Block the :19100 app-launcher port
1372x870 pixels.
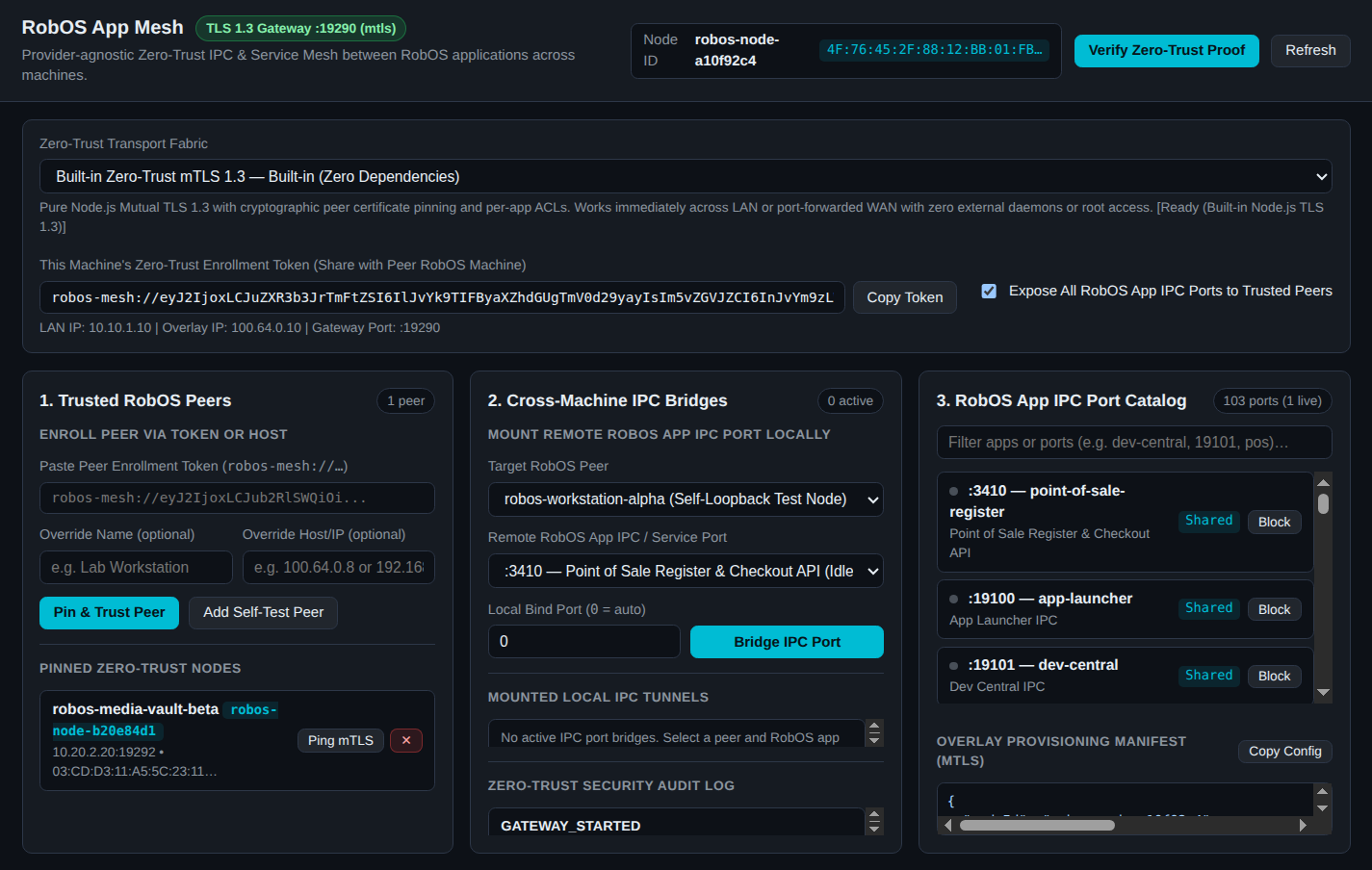(x=1275, y=609)
